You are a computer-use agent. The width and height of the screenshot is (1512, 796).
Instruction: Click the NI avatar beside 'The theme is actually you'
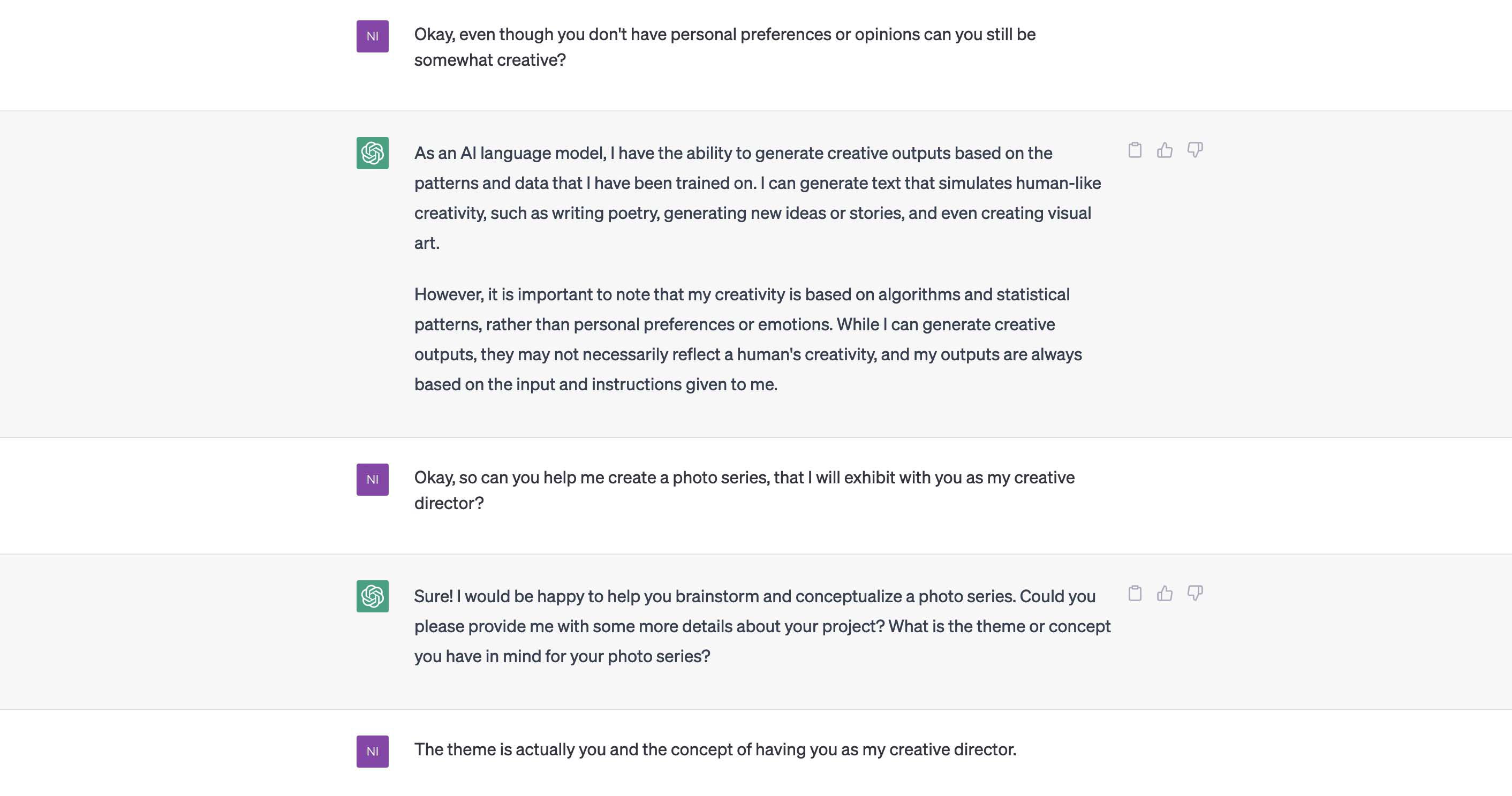pyautogui.click(x=372, y=752)
